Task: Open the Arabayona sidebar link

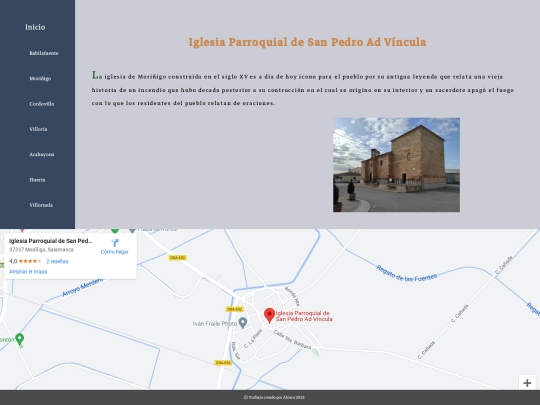Action: coord(42,154)
